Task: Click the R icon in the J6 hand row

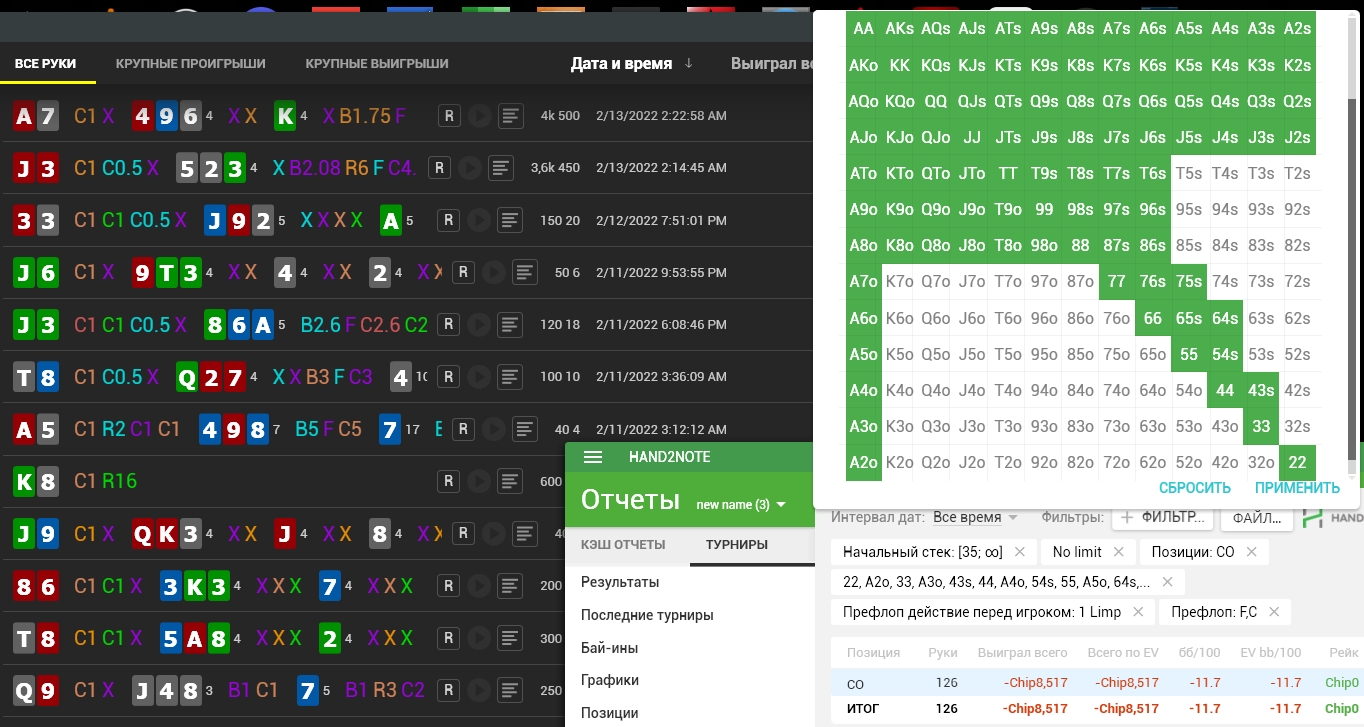Action: 463,272
